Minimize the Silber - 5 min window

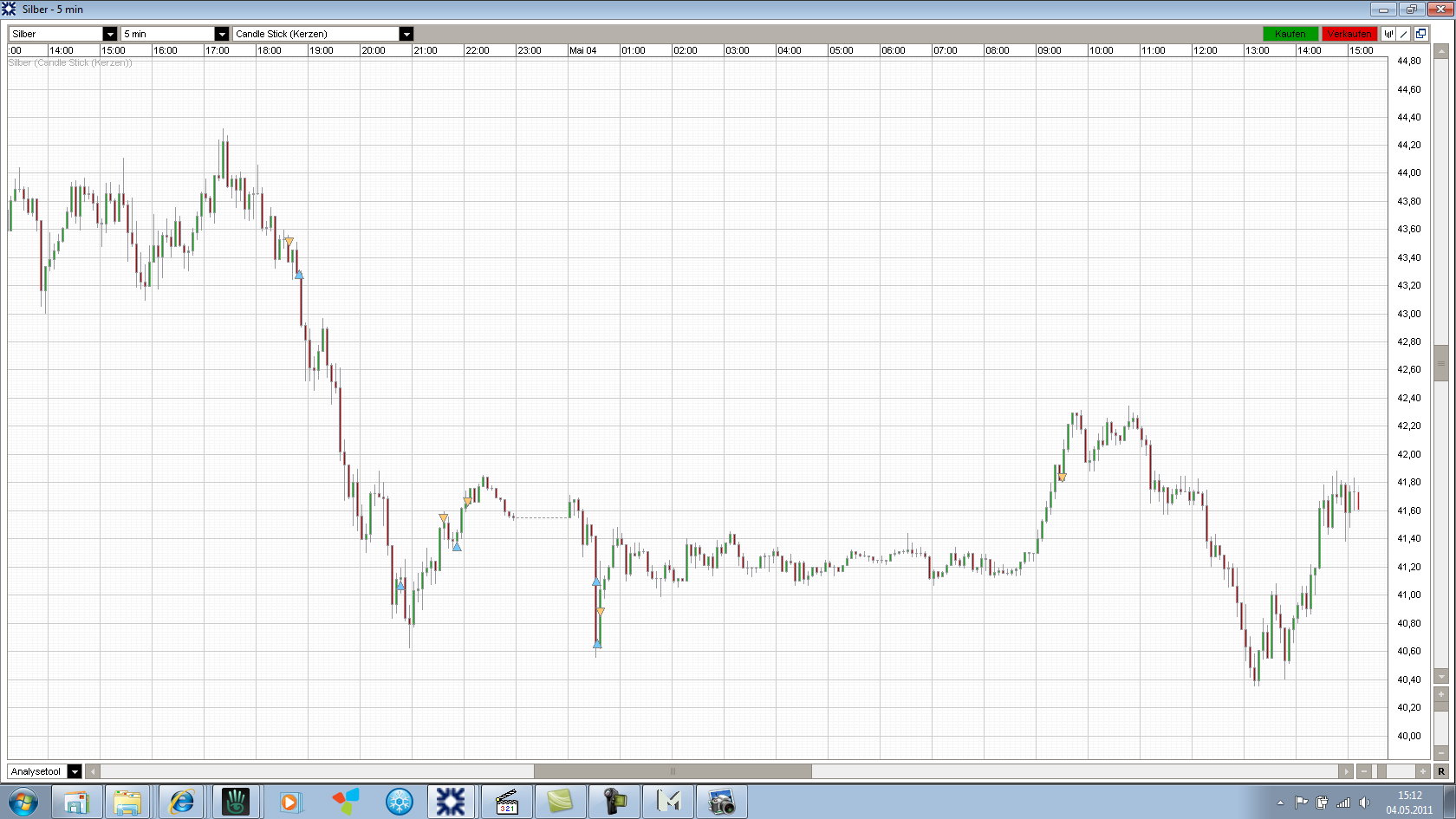tap(1382, 10)
